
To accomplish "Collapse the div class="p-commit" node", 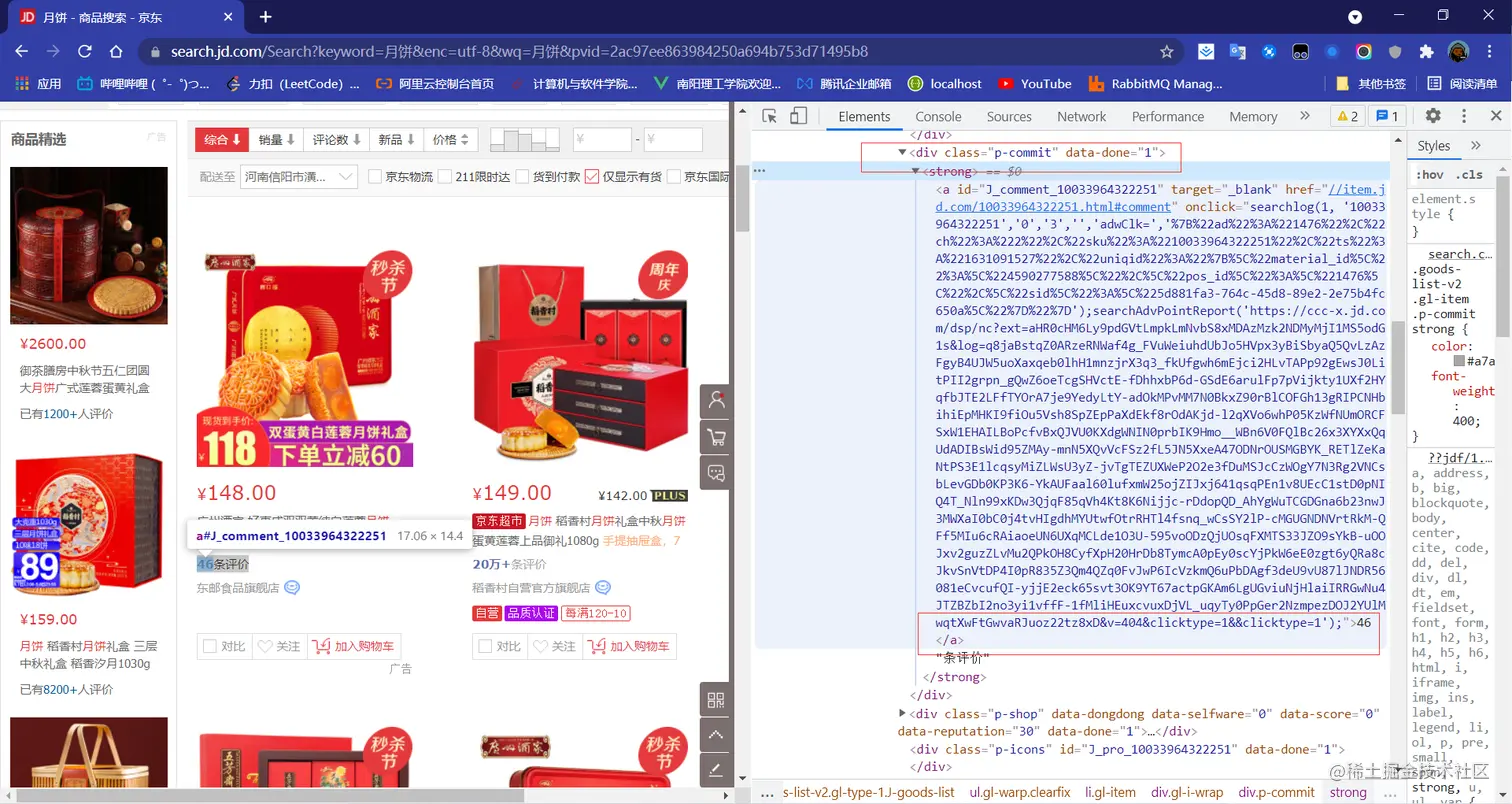I will point(902,153).
